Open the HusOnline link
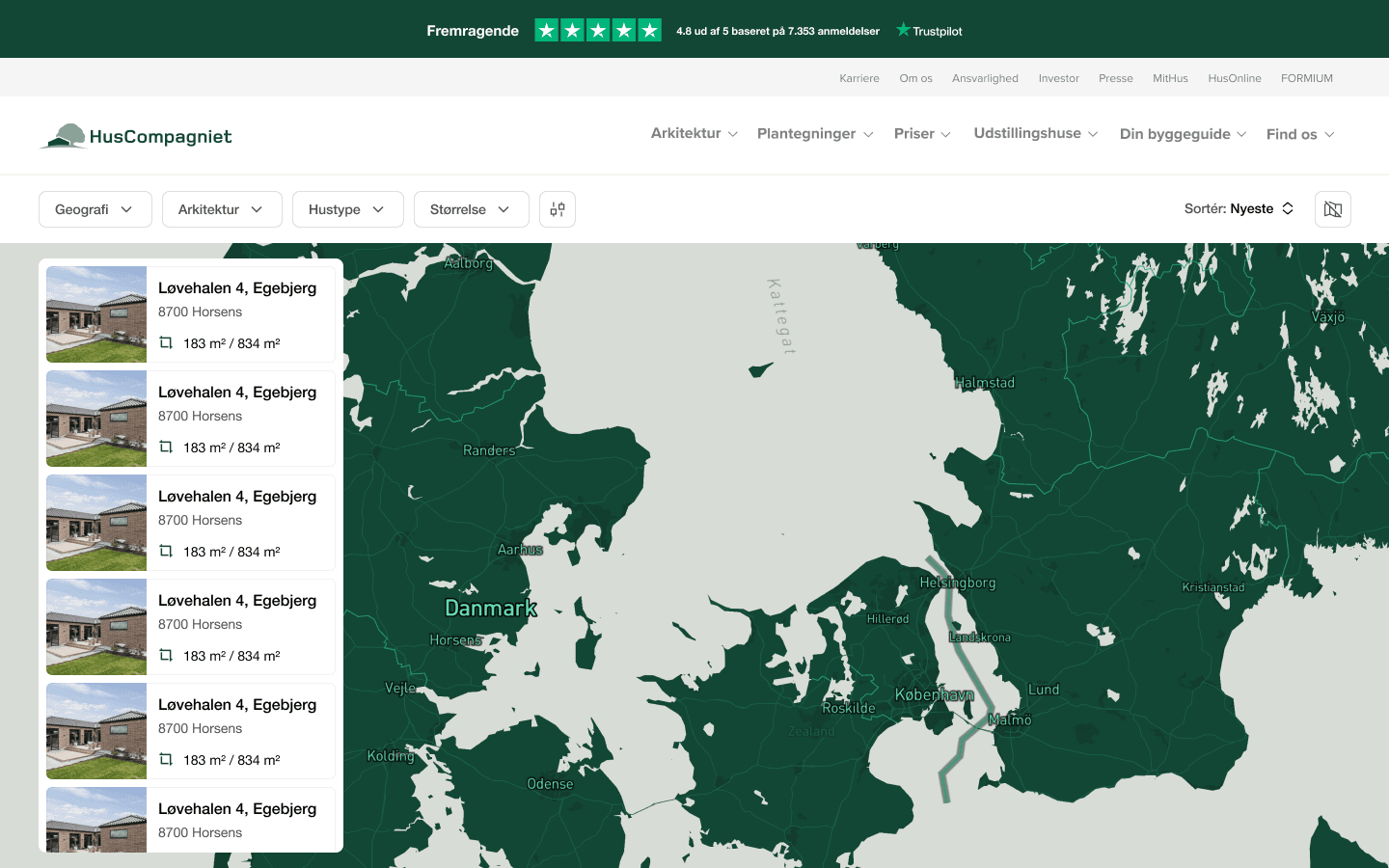This screenshot has height=868, width=1389. pos(1235,78)
